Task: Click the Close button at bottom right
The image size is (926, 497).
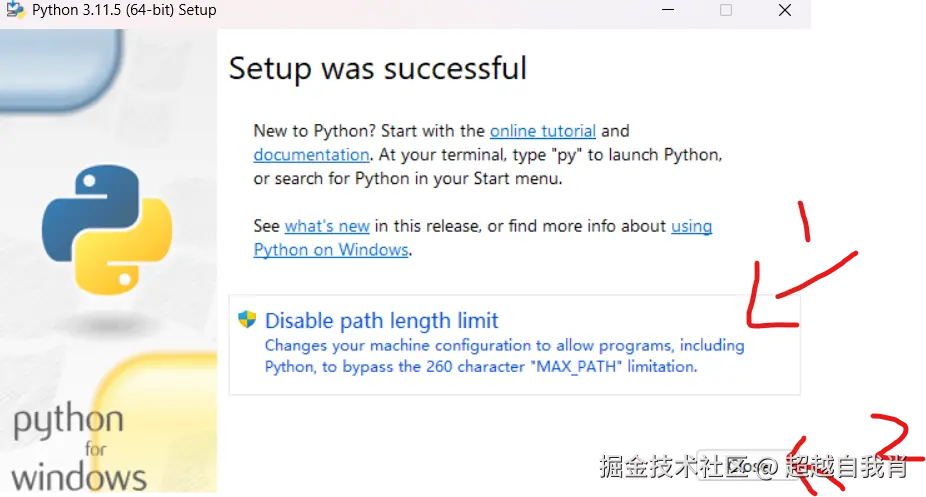Action: [750, 466]
